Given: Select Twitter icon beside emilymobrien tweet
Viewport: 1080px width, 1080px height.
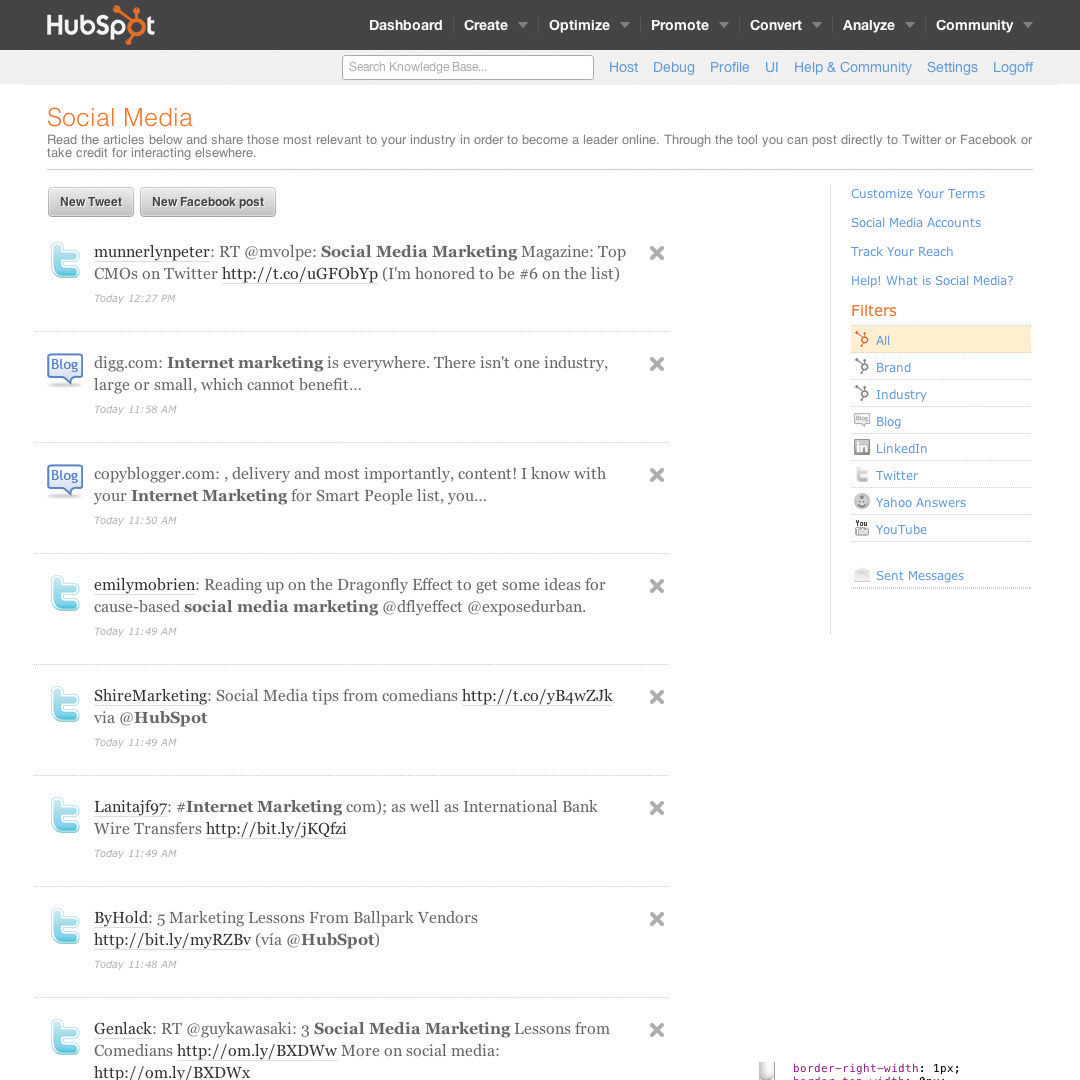Looking at the screenshot, I should point(65,593).
